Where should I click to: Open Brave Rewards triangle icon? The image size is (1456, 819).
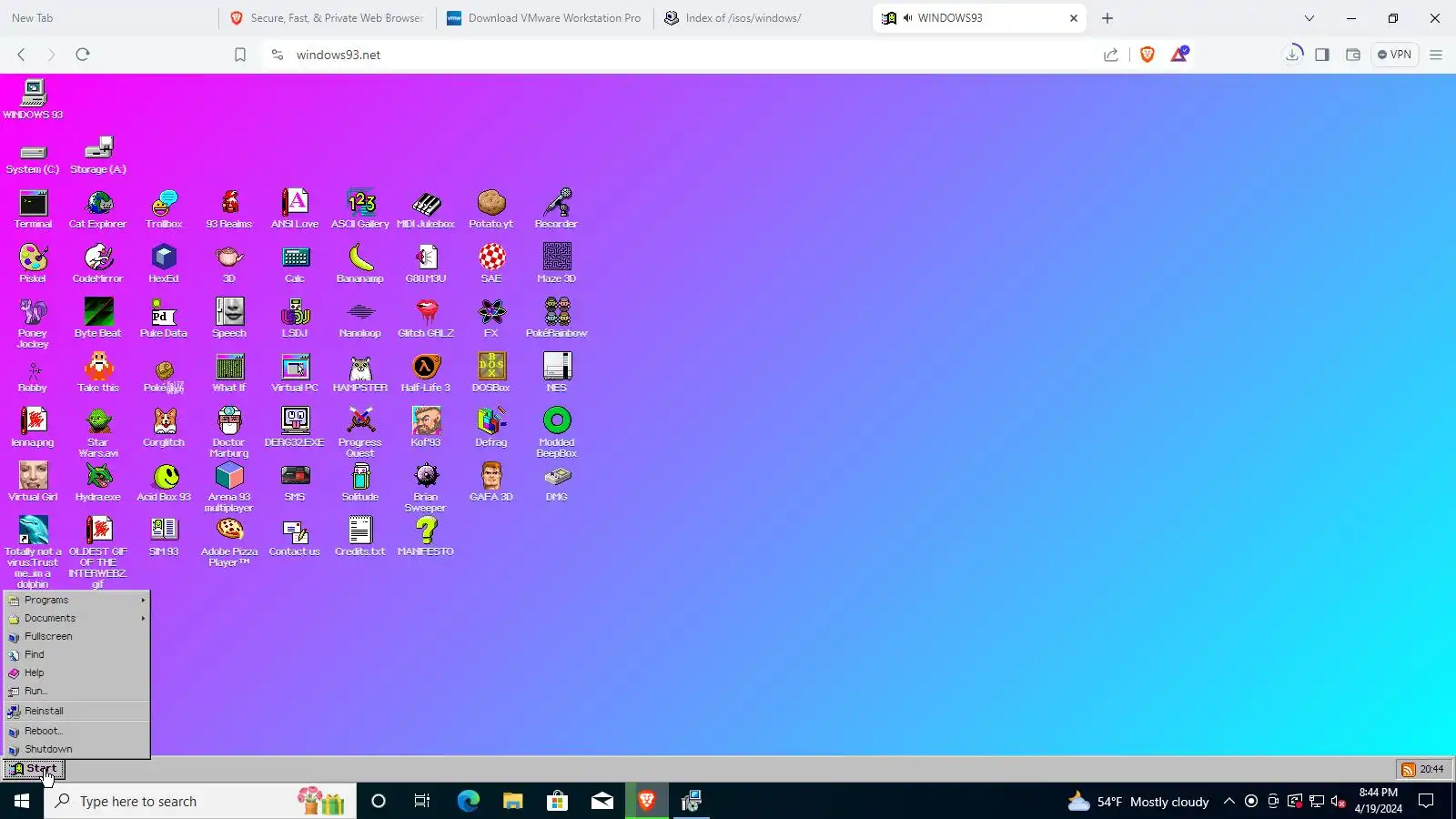1179,55
